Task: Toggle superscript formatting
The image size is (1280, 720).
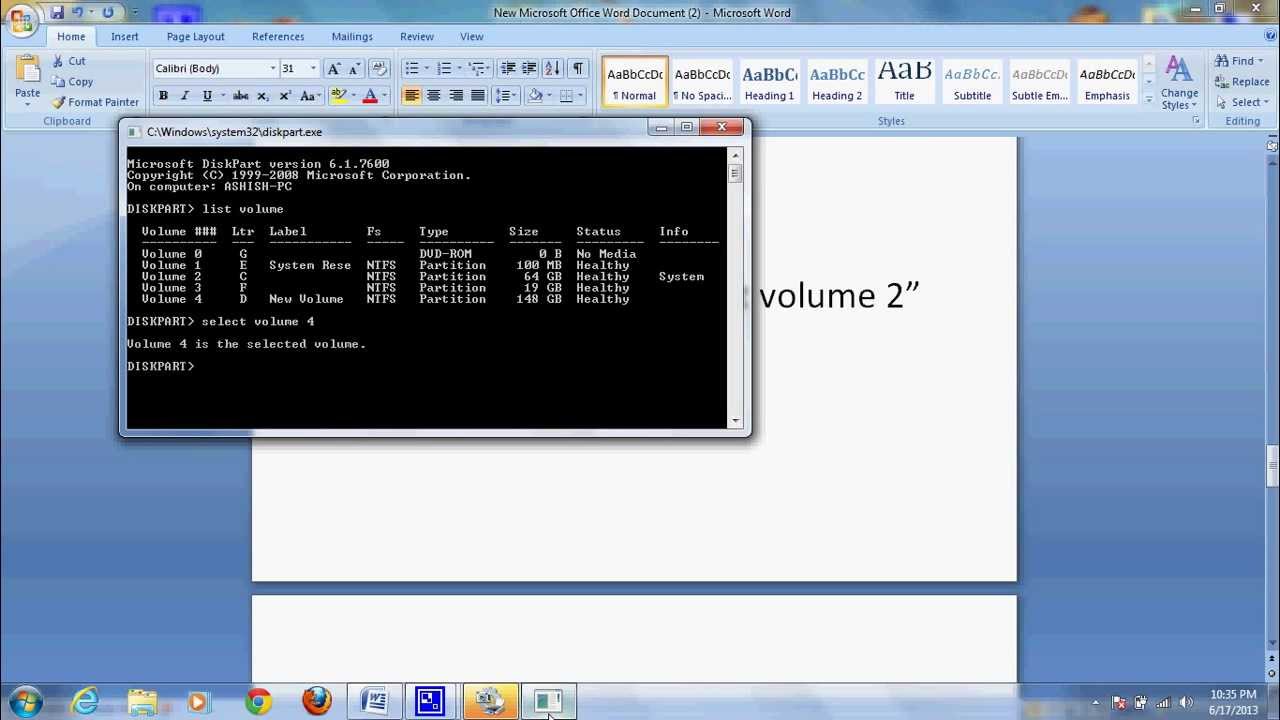Action: pyautogui.click(x=284, y=96)
